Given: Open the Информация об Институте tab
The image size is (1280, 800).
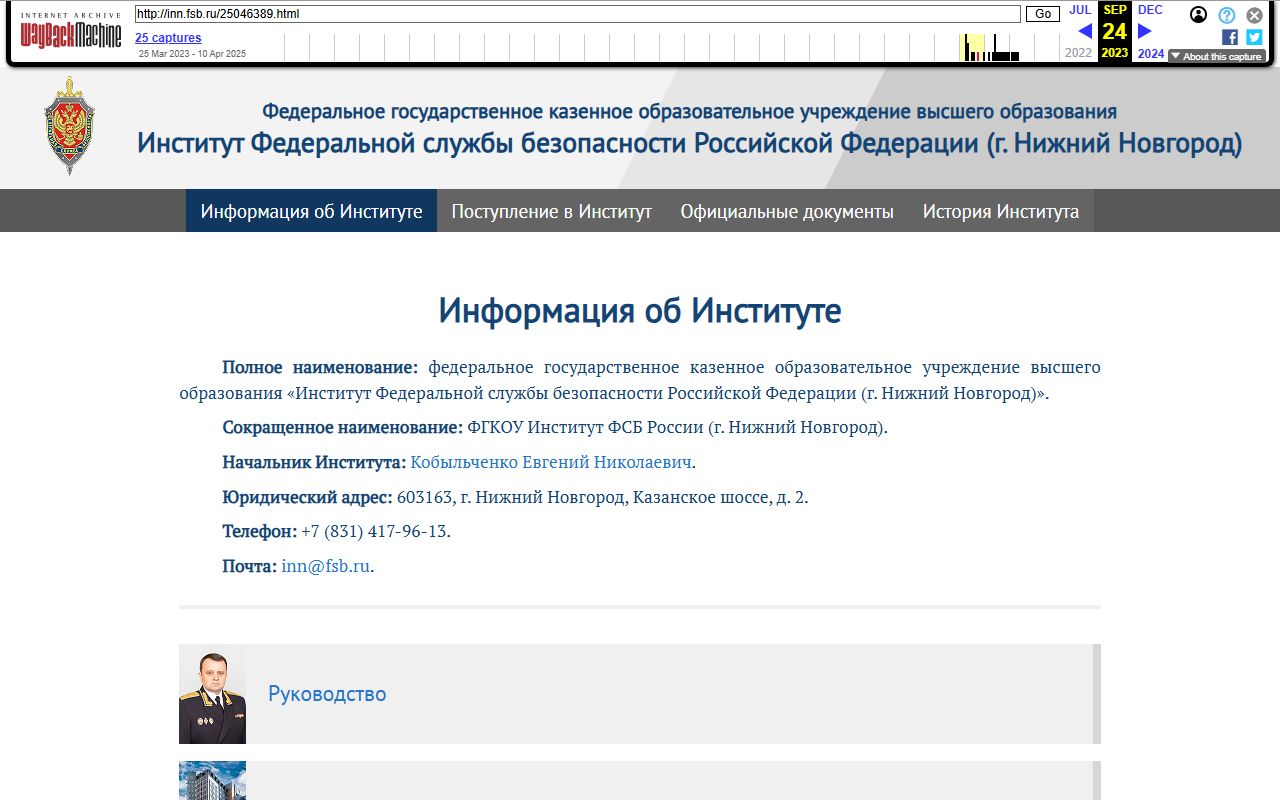Looking at the screenshot, I should 311,211.
